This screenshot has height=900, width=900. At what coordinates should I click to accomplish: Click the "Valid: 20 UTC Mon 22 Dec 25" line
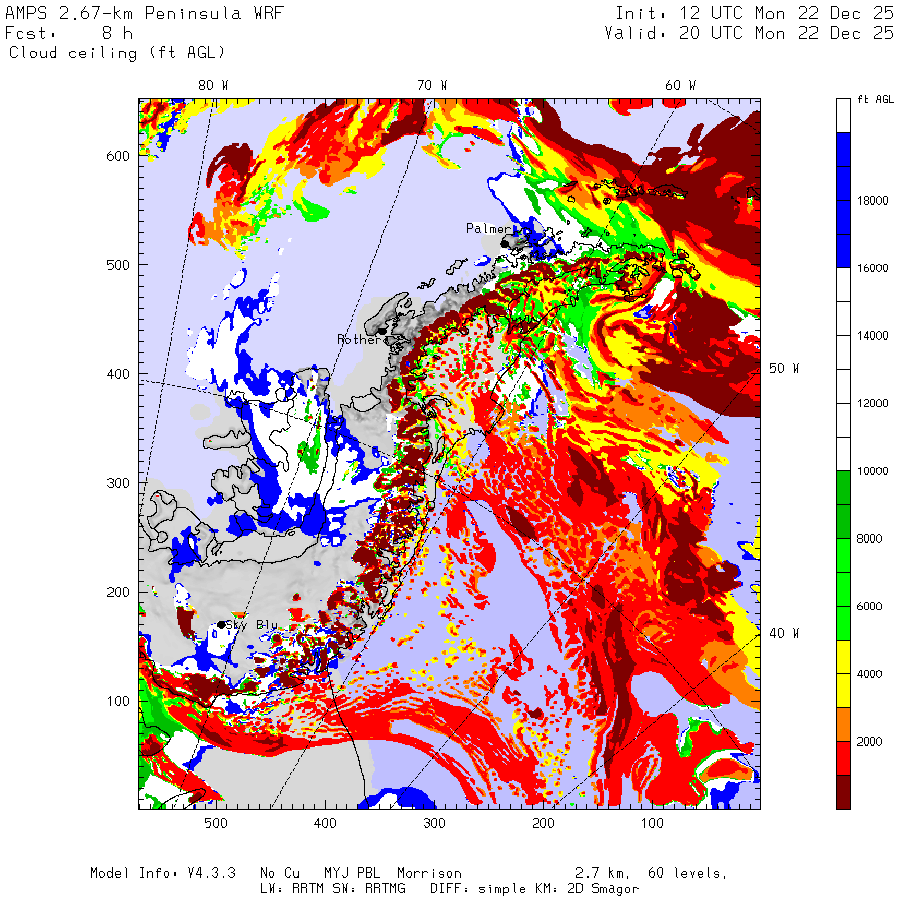pyautogui.click(x=749, y=33)
